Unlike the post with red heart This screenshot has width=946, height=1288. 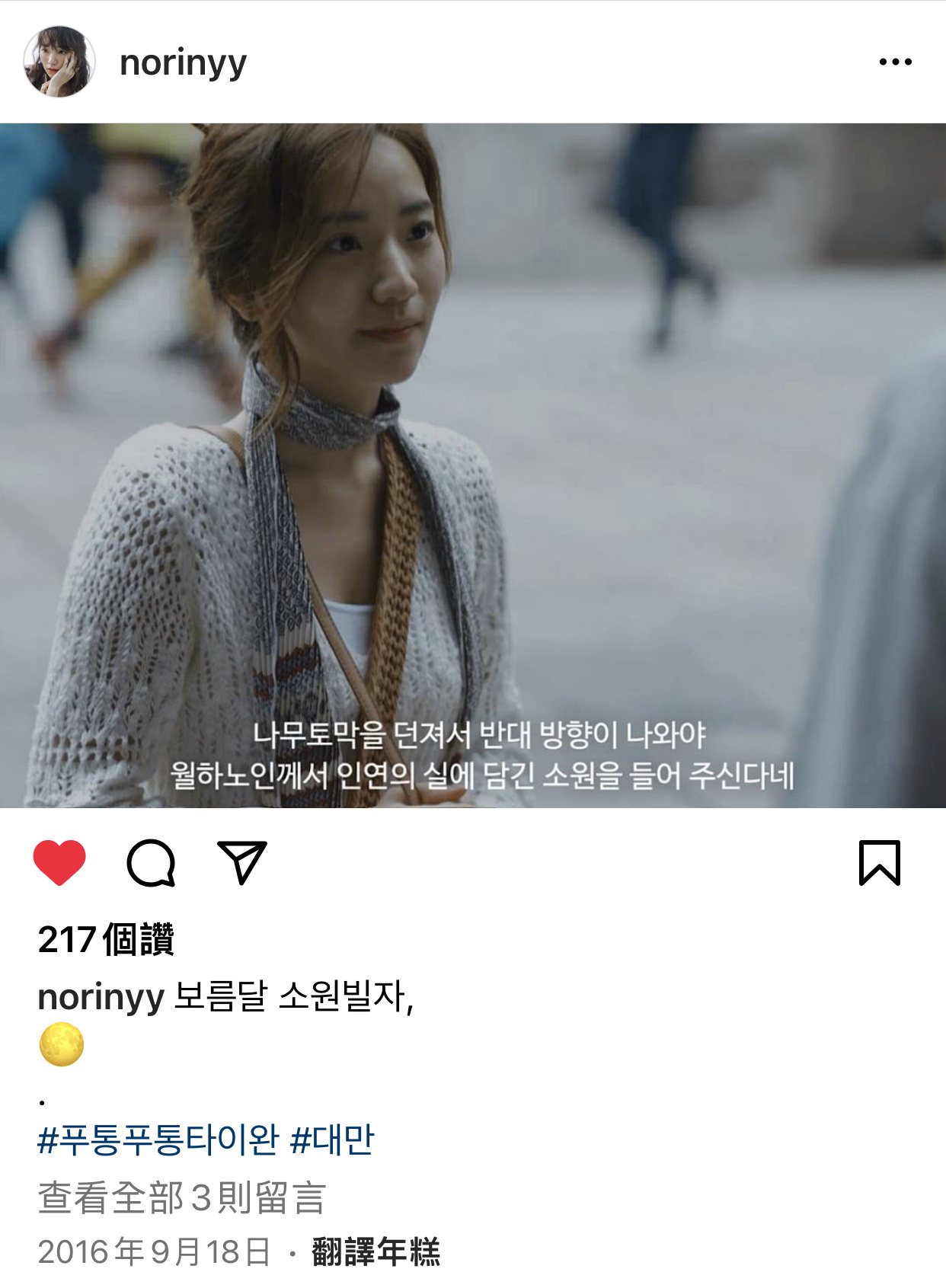(59, 862)
